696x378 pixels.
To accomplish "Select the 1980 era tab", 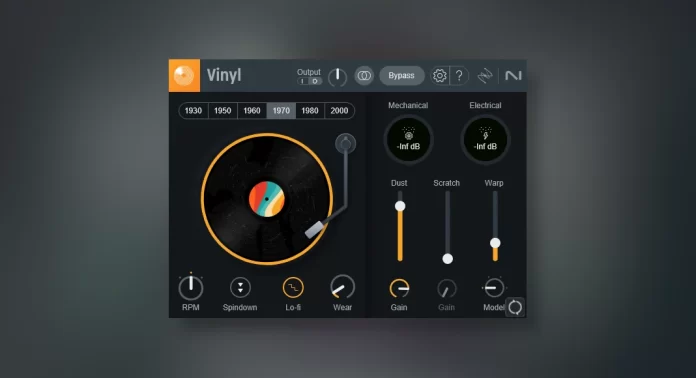I will [310, 110].
